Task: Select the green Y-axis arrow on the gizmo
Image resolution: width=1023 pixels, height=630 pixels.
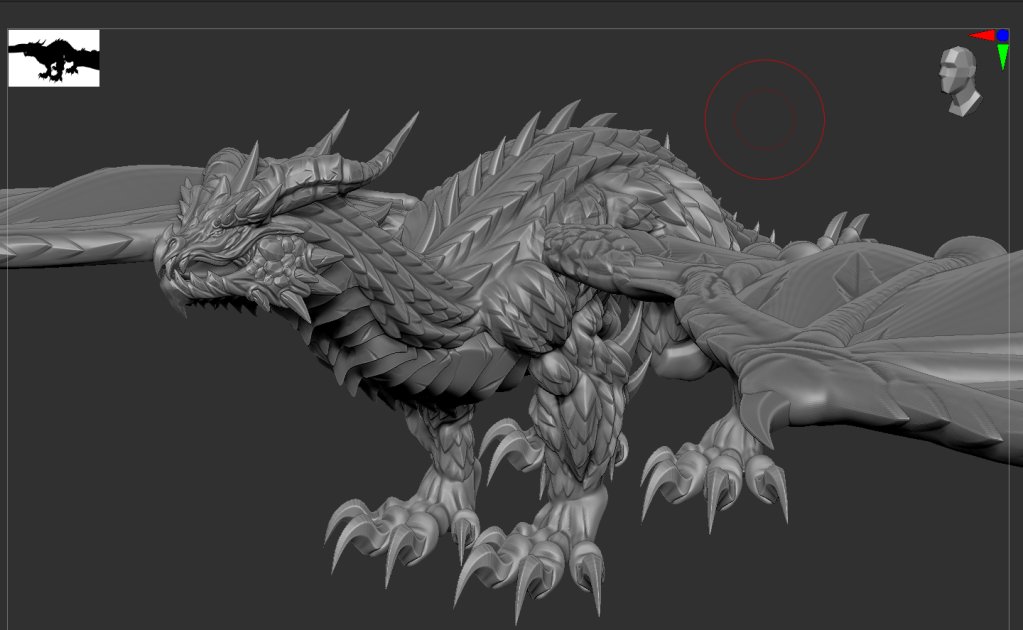Action: coord(1002,56)
